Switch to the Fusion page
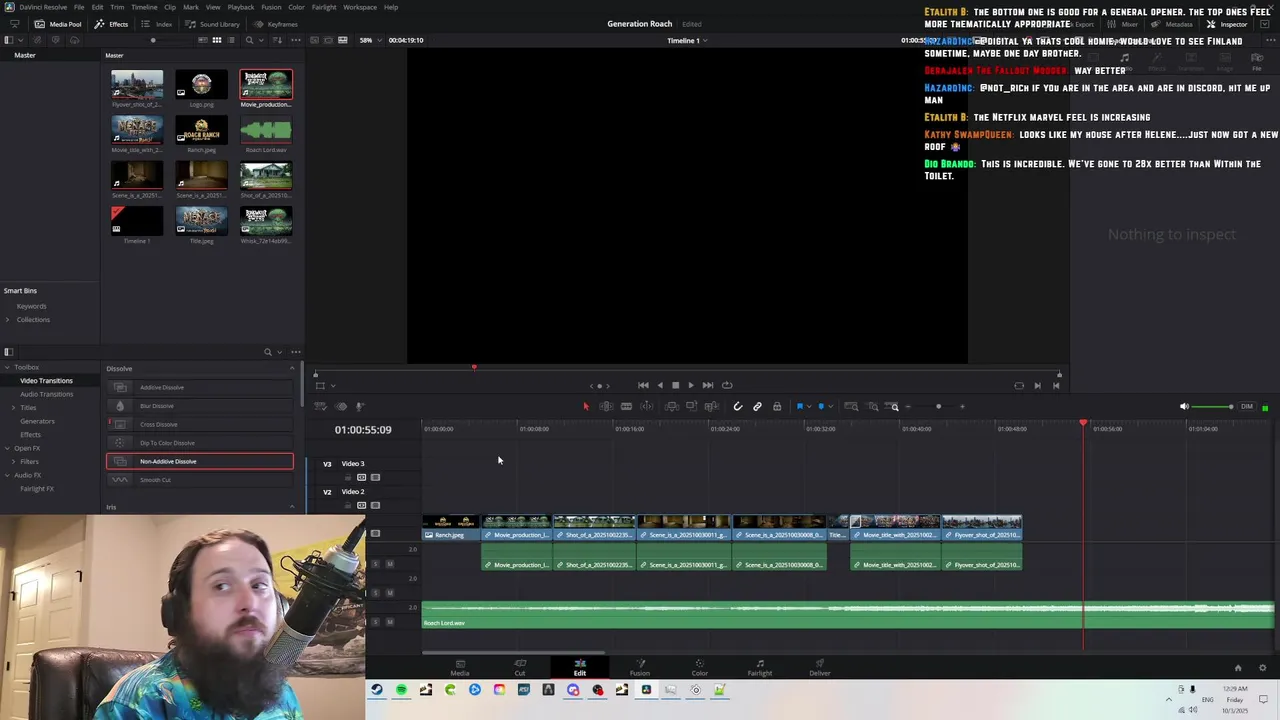1280x720 pixels. click(x=640, y=667)
